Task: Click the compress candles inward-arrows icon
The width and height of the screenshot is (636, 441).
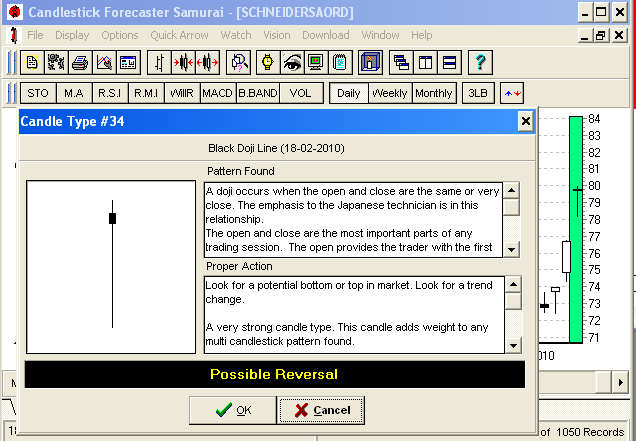Action: (183, 62)
